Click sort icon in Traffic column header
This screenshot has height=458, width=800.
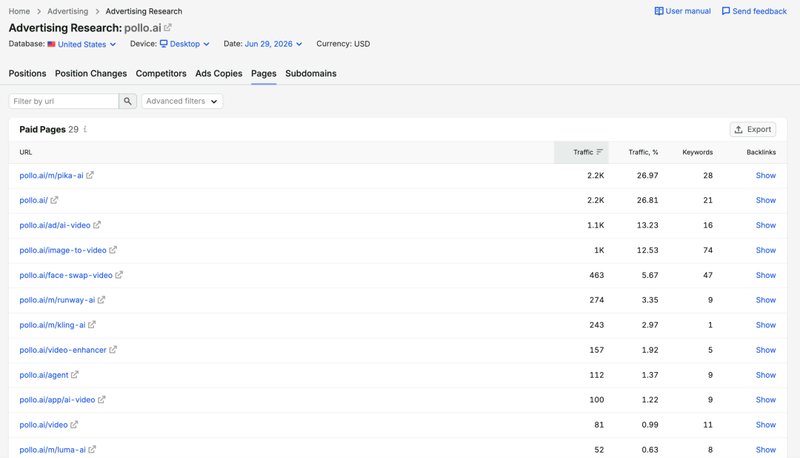click(599, 152)
